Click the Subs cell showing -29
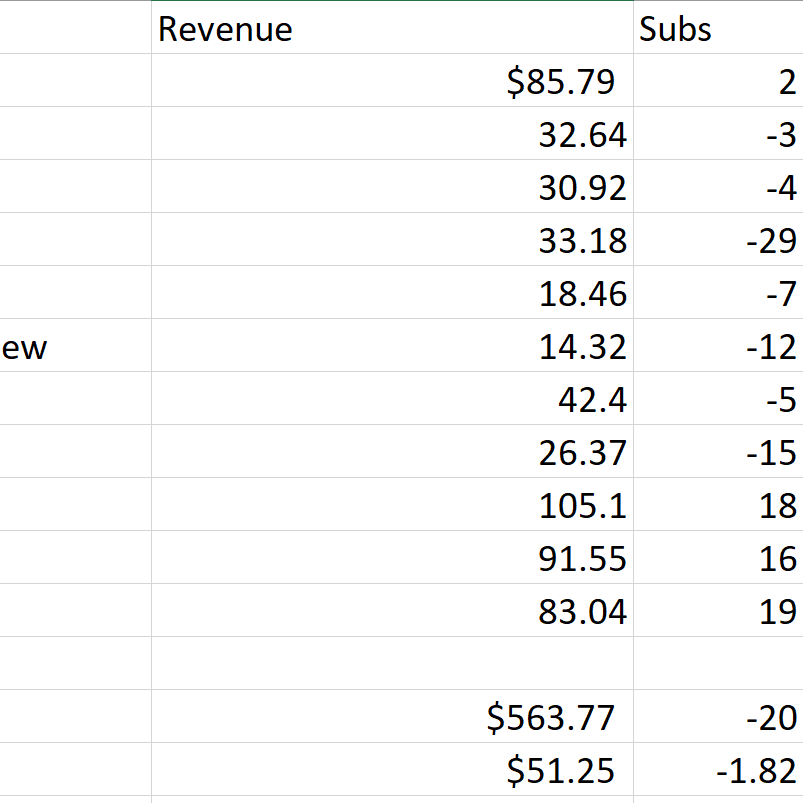 tap(717, 240)
